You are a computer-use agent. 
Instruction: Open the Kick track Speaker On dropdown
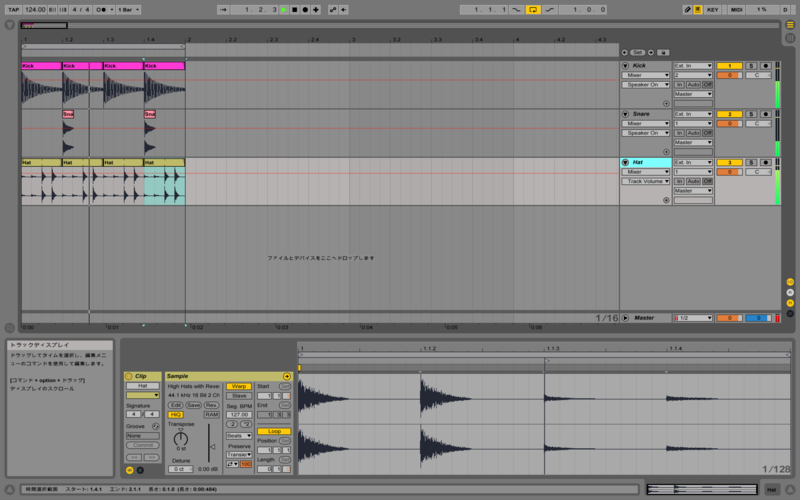coord(645,85)
